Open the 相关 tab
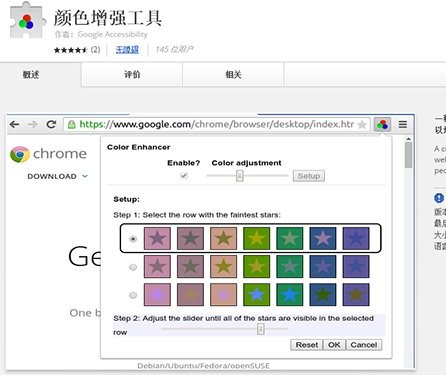Viewport: 446px width, 375px height. coord(233,74)
